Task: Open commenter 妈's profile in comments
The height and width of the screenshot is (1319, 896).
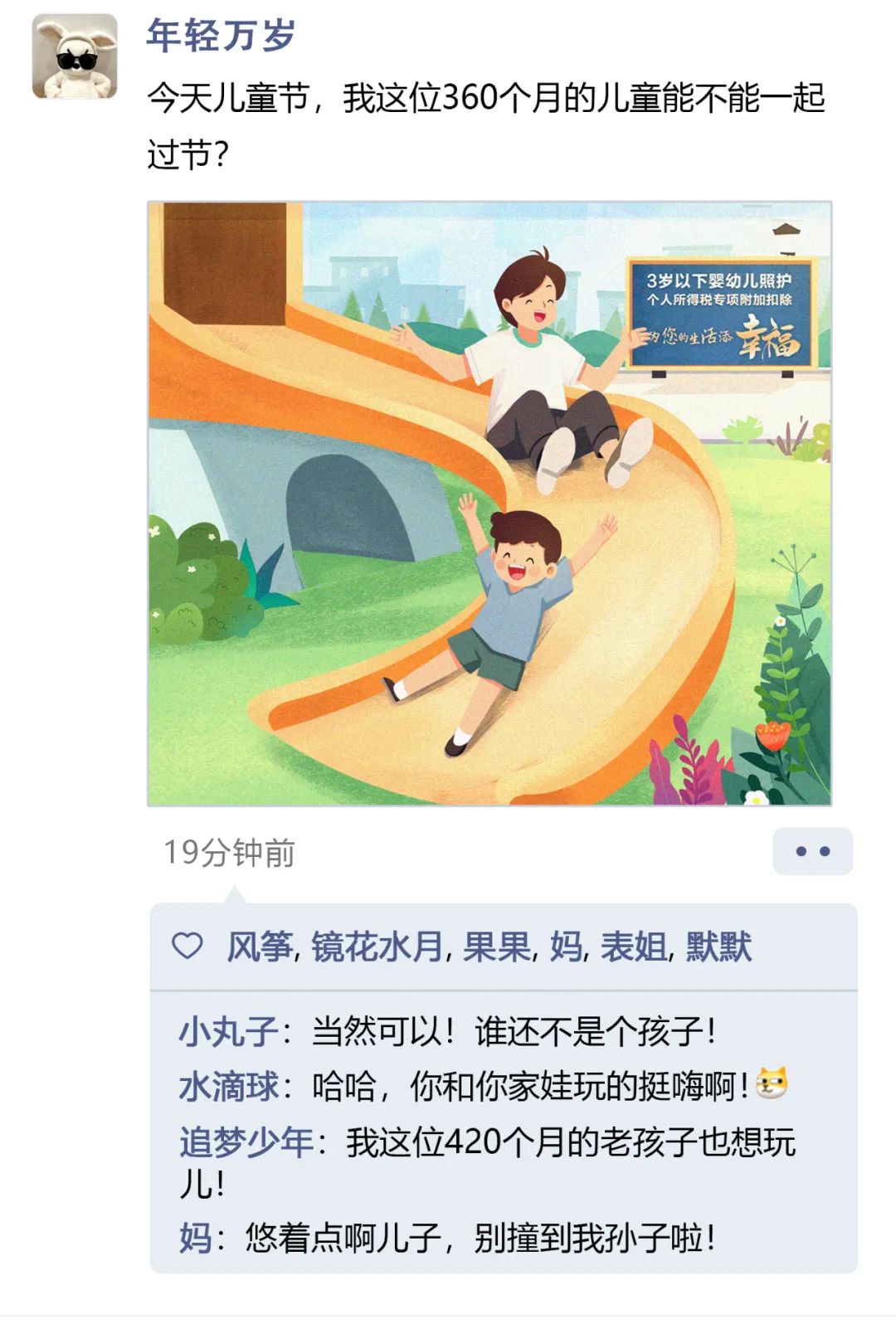Action: pos(195,1239)
